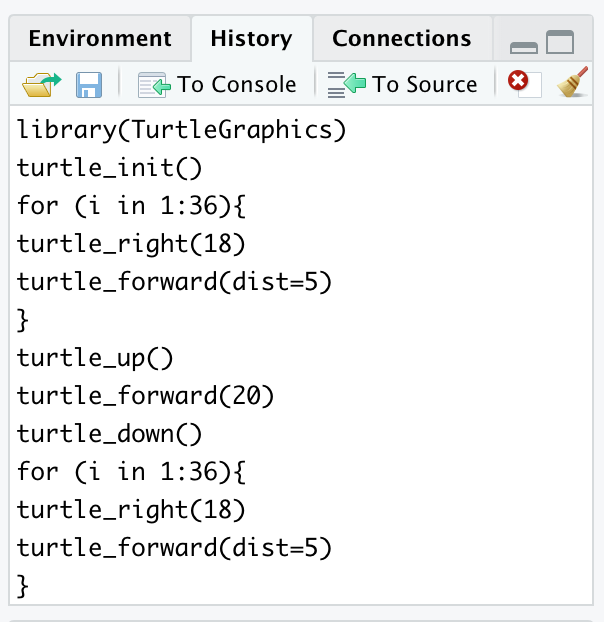Send selection To Console
The image size is (604, 622).
(x=218, y=84)
